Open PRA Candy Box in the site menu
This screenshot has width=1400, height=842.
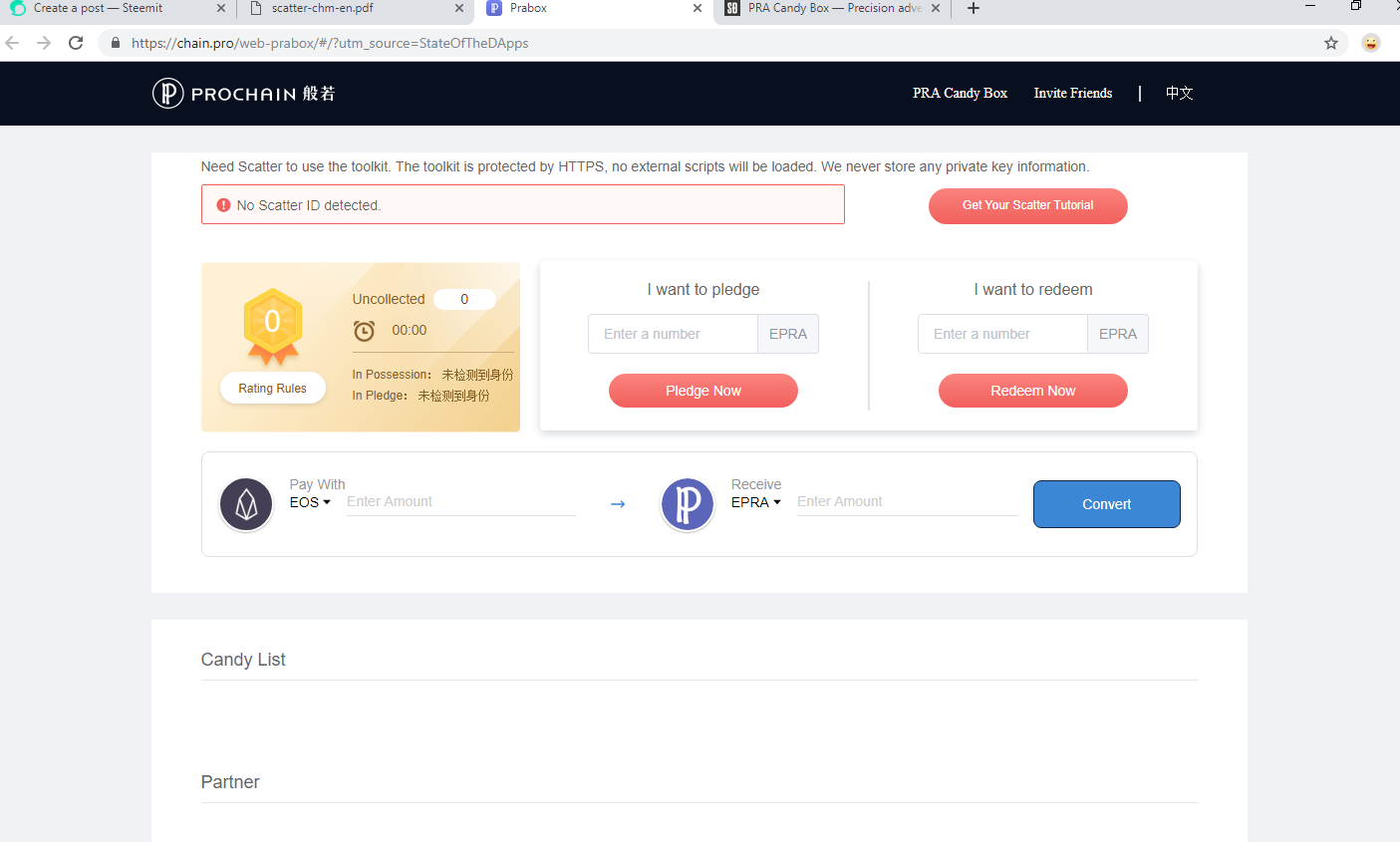coord(960,93)
